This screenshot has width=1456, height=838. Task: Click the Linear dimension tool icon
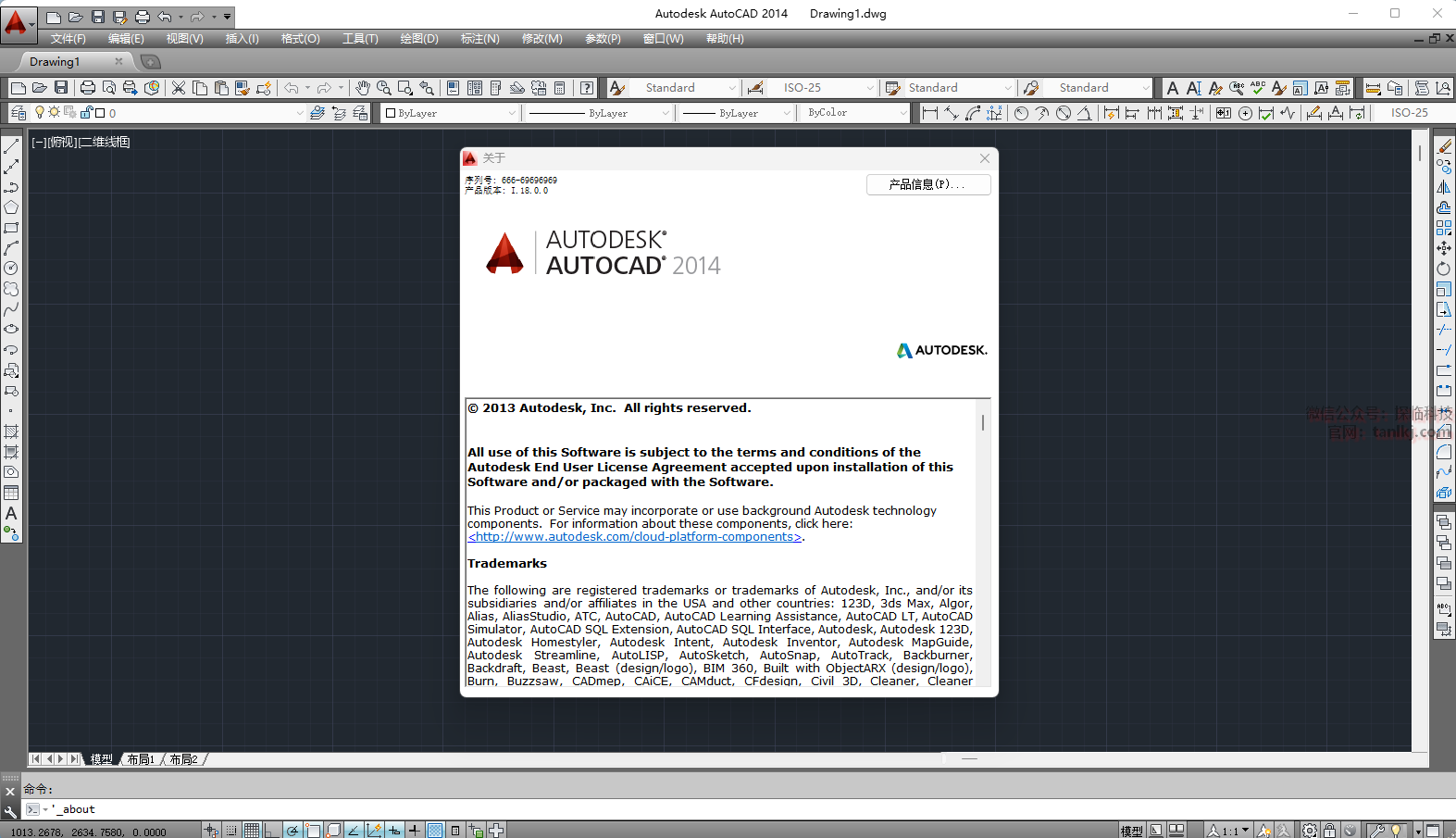pyautogui.click(x=930, y=113)
